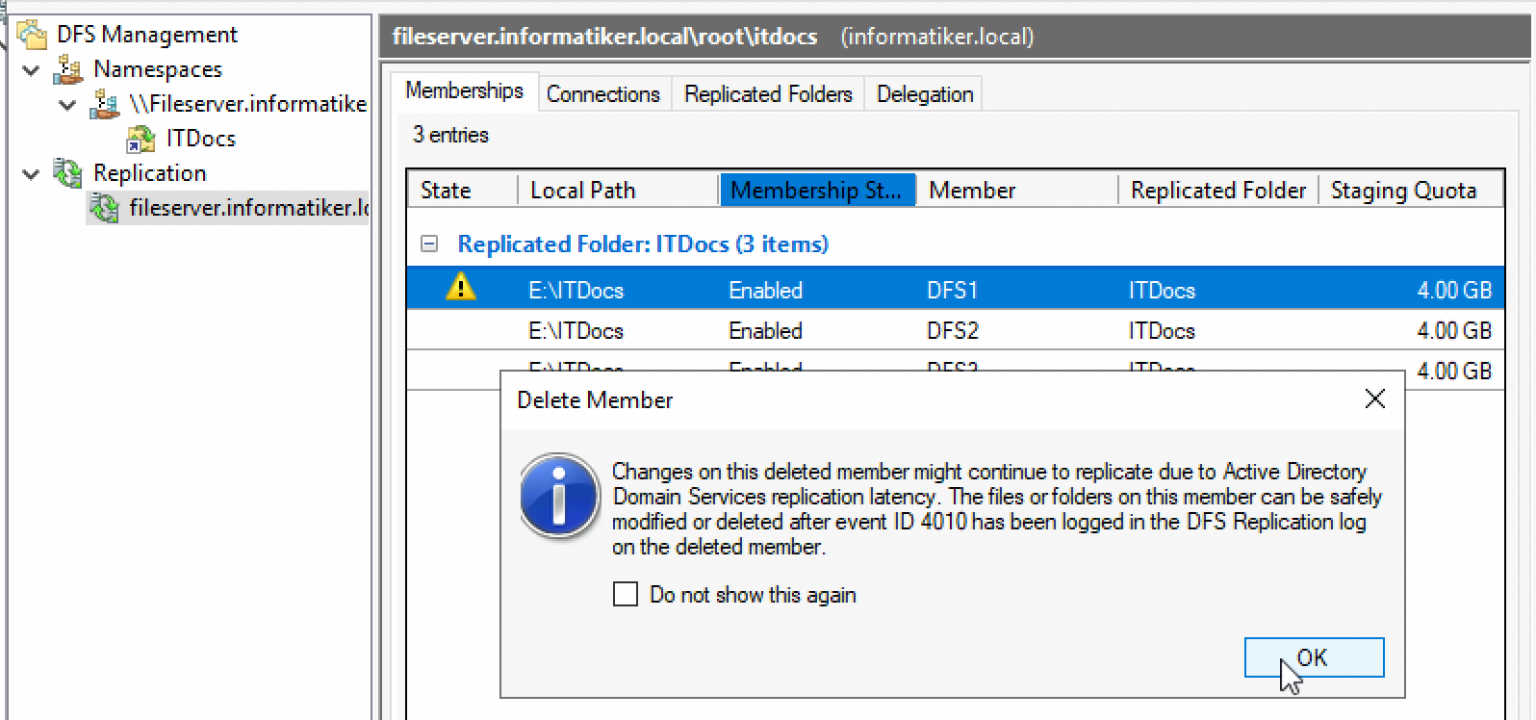This screenshot has height=720, width=1536.
Task: Switch to the Delegation tab
Action: [x=923, y=93]
